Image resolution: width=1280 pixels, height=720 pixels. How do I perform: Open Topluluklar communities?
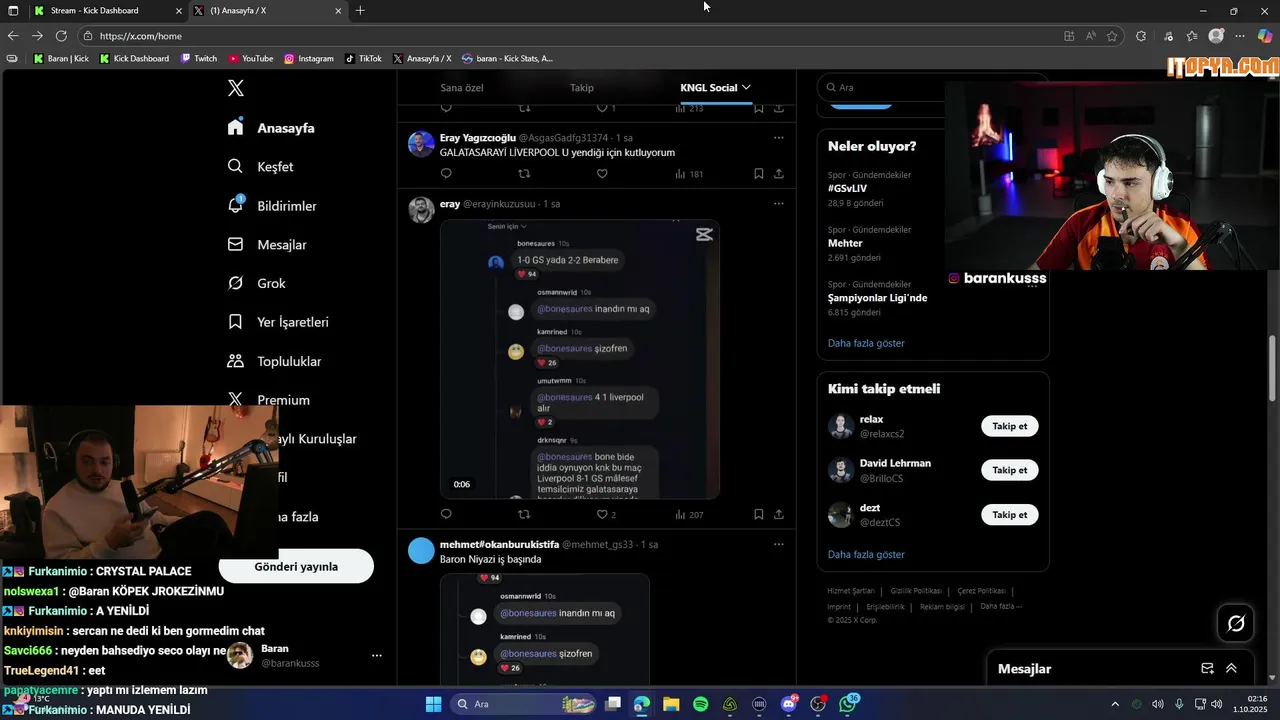click(x=274, y=361)
